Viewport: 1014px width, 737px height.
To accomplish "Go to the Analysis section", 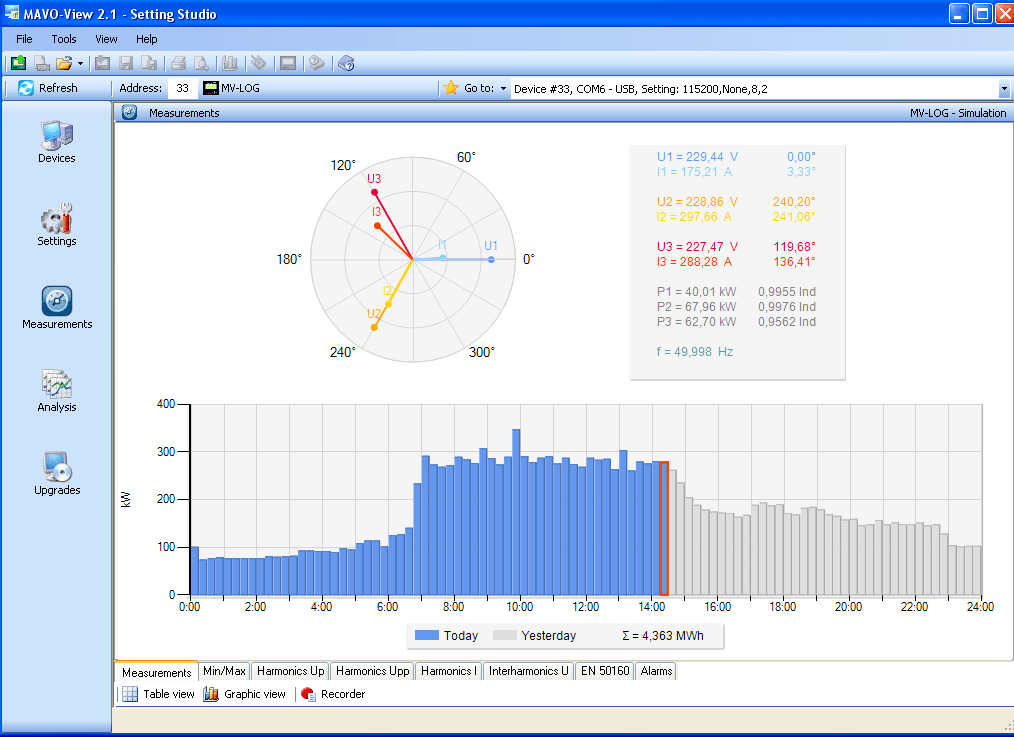I will click(x=56, y=390).
